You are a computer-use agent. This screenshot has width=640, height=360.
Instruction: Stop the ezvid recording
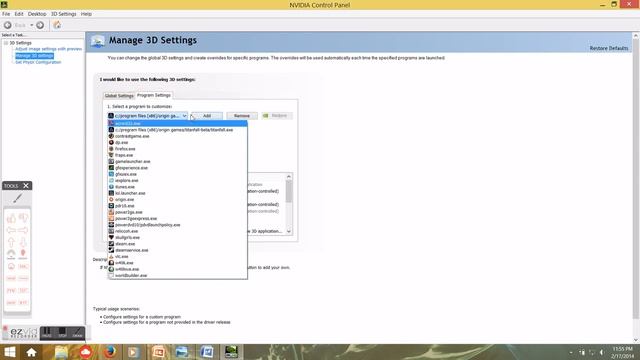pos(62,333)
